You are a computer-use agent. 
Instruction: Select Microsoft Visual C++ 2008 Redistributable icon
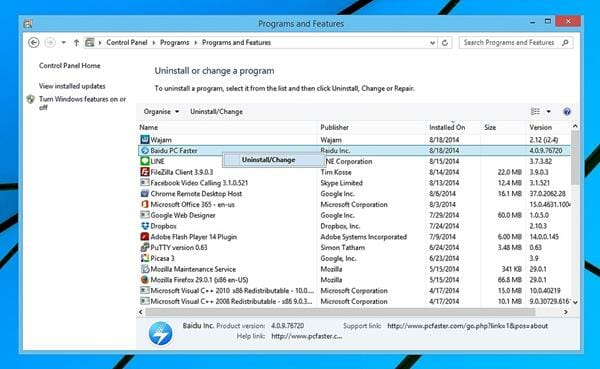tap(145, 301)
